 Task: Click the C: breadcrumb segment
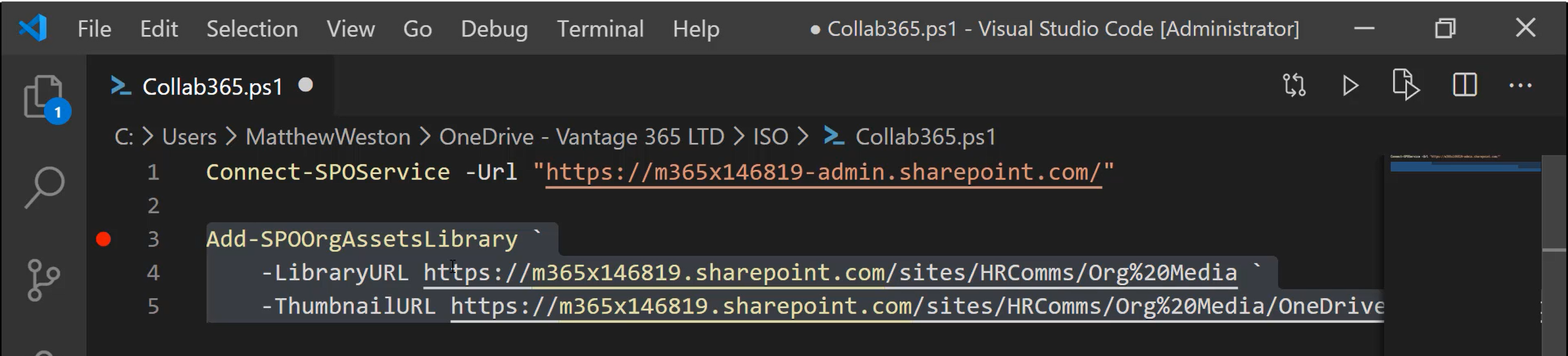click(x=124, y=137)
